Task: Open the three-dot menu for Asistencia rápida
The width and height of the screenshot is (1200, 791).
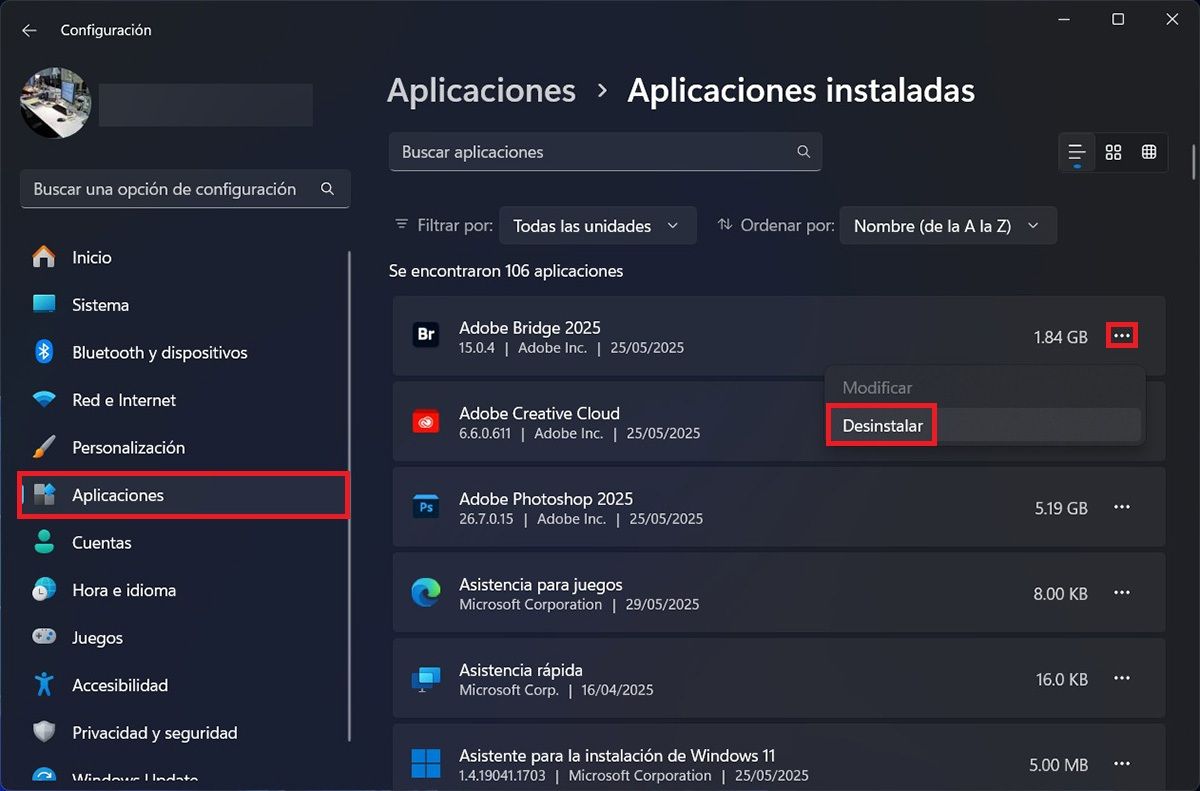Action: coord(1122,679)
